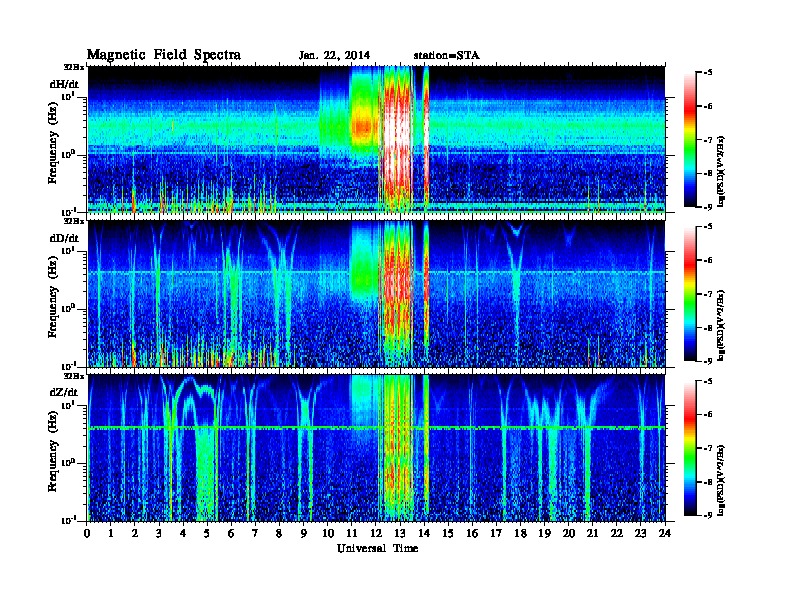Click hour "4" on the Universal Time axis
The image size is (792, 612).
tap(183, 533)
